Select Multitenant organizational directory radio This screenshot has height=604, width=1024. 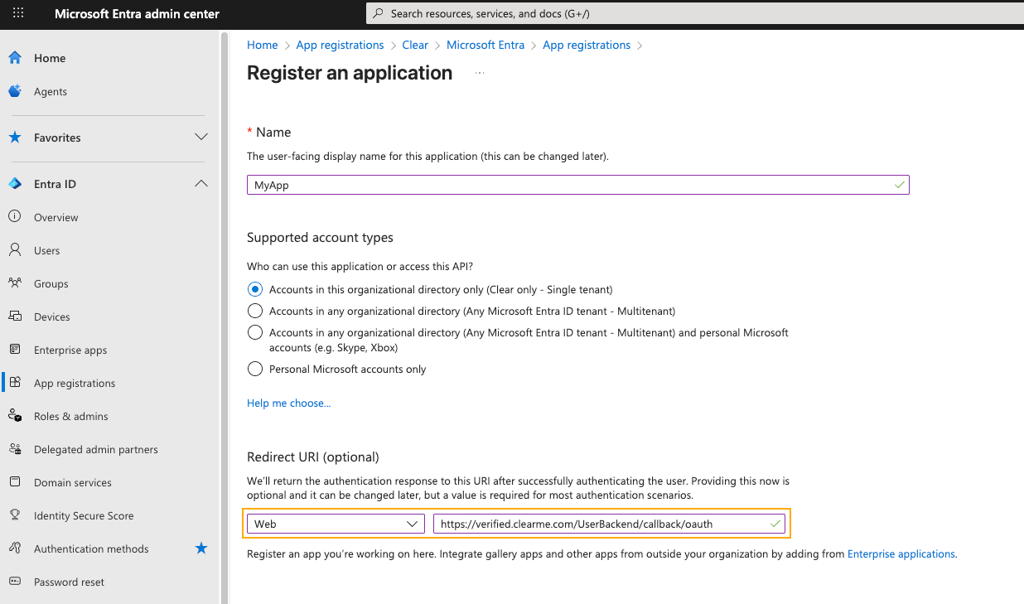pos(255,311)
